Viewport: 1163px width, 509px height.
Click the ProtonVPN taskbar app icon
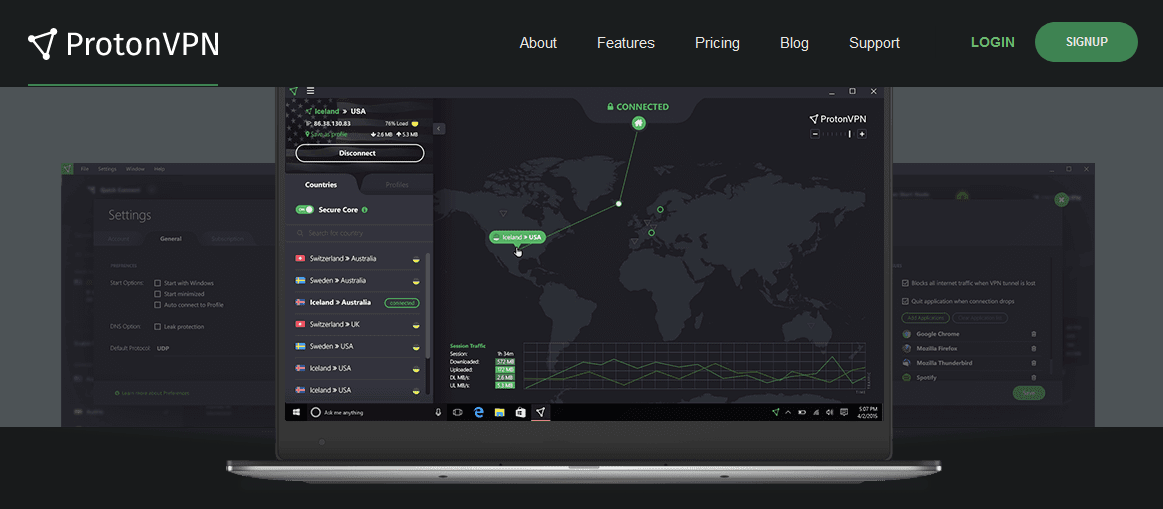541,413
